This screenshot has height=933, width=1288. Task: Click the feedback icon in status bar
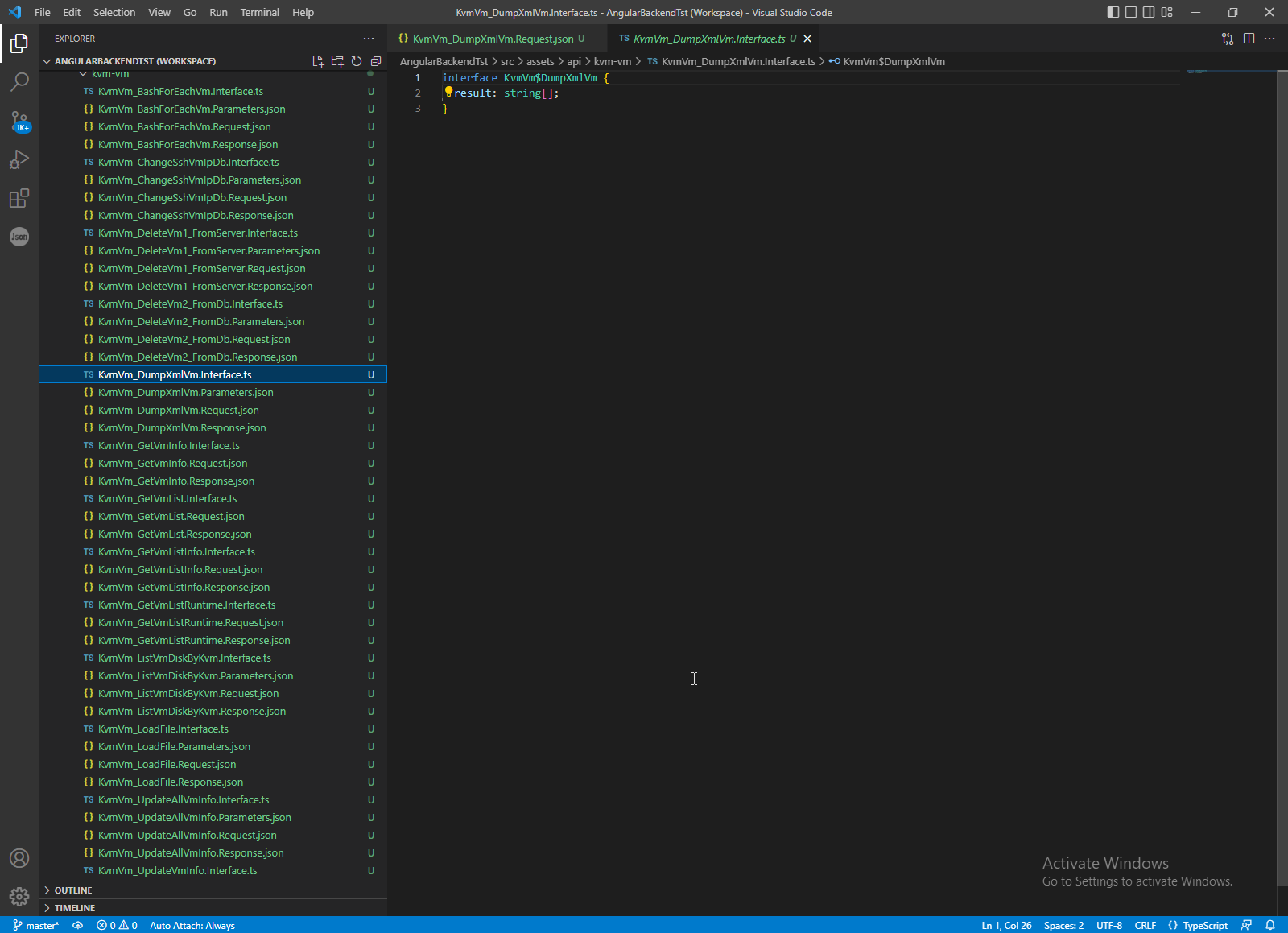[x=1246, y=925]
